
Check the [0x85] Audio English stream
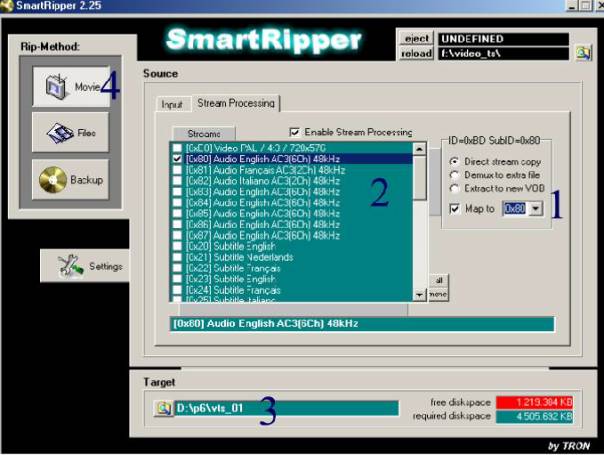177,213
